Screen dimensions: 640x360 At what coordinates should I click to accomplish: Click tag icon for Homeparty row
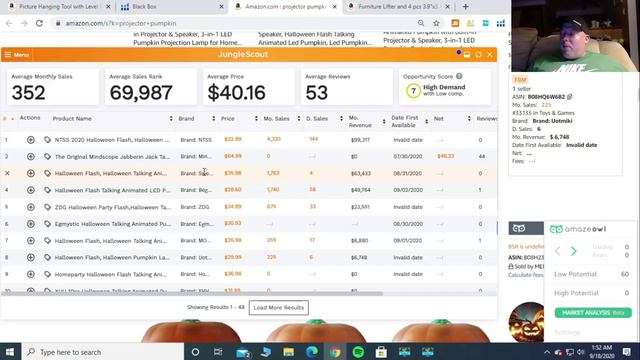click(47, 274)
